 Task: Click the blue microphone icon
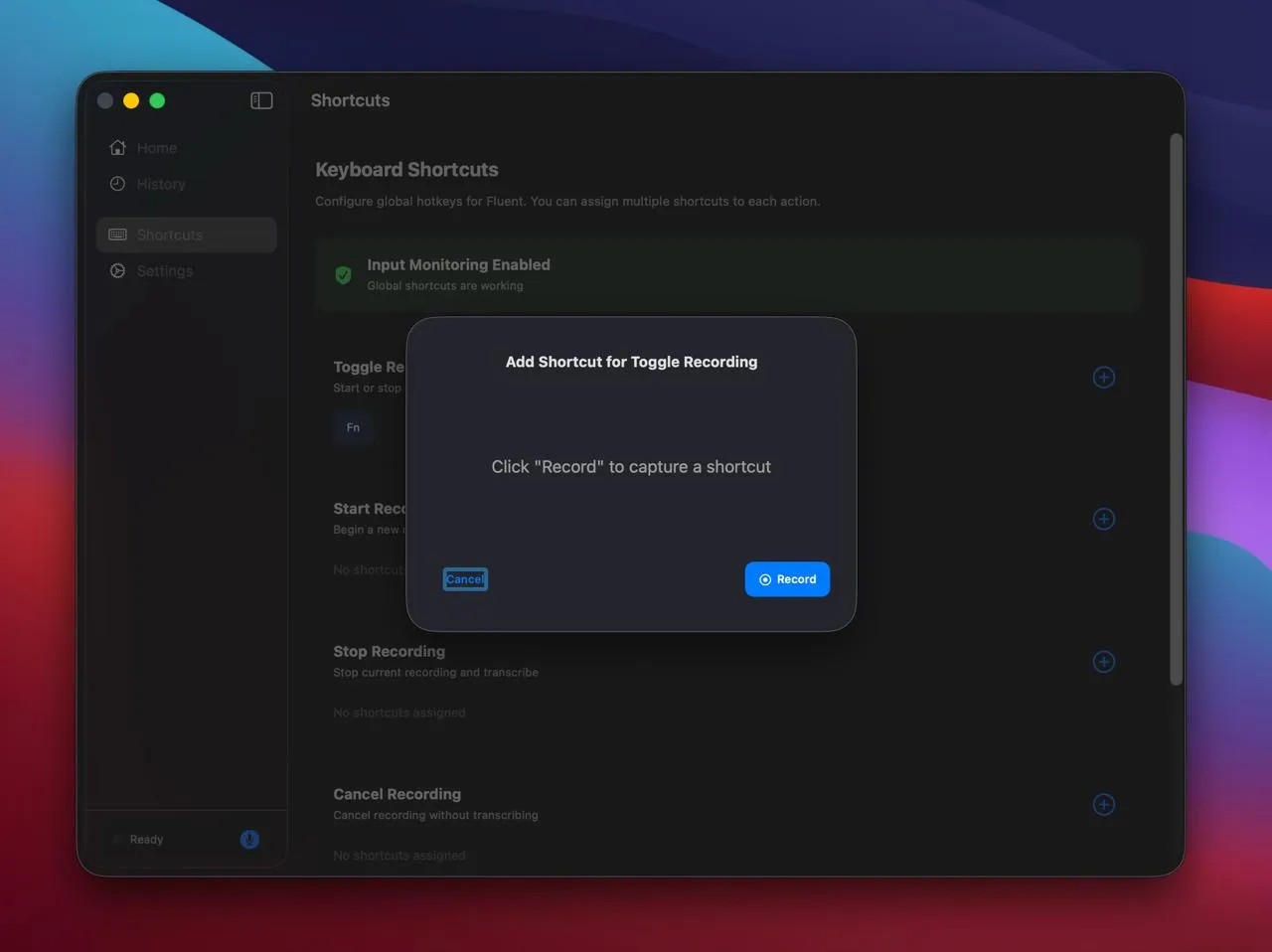249,840
